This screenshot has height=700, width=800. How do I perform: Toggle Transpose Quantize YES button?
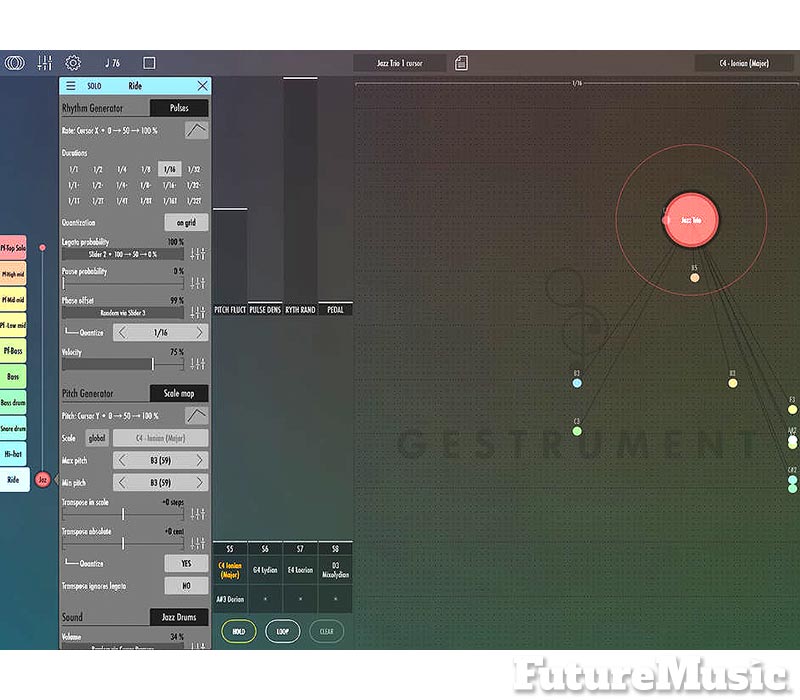[x=186, y=563]
